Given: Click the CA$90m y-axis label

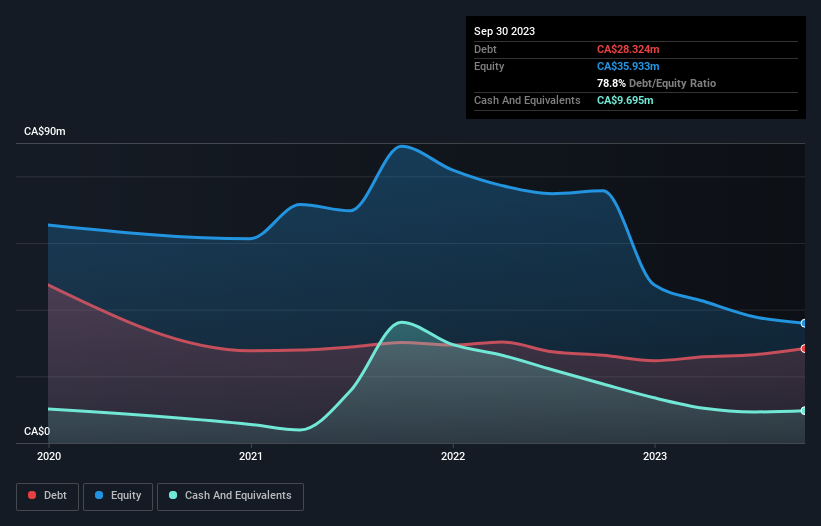Looking at the screenshot, I should click(x=45, y=131).
